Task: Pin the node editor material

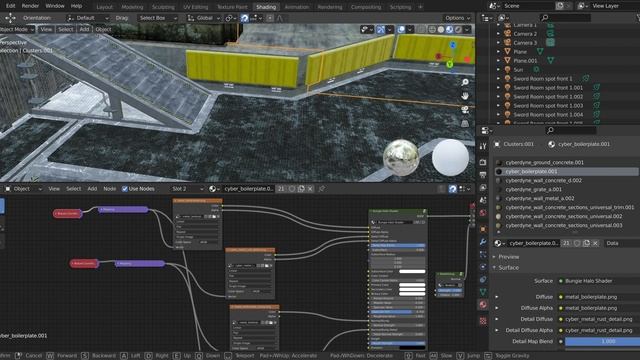Action: (322, 189)
